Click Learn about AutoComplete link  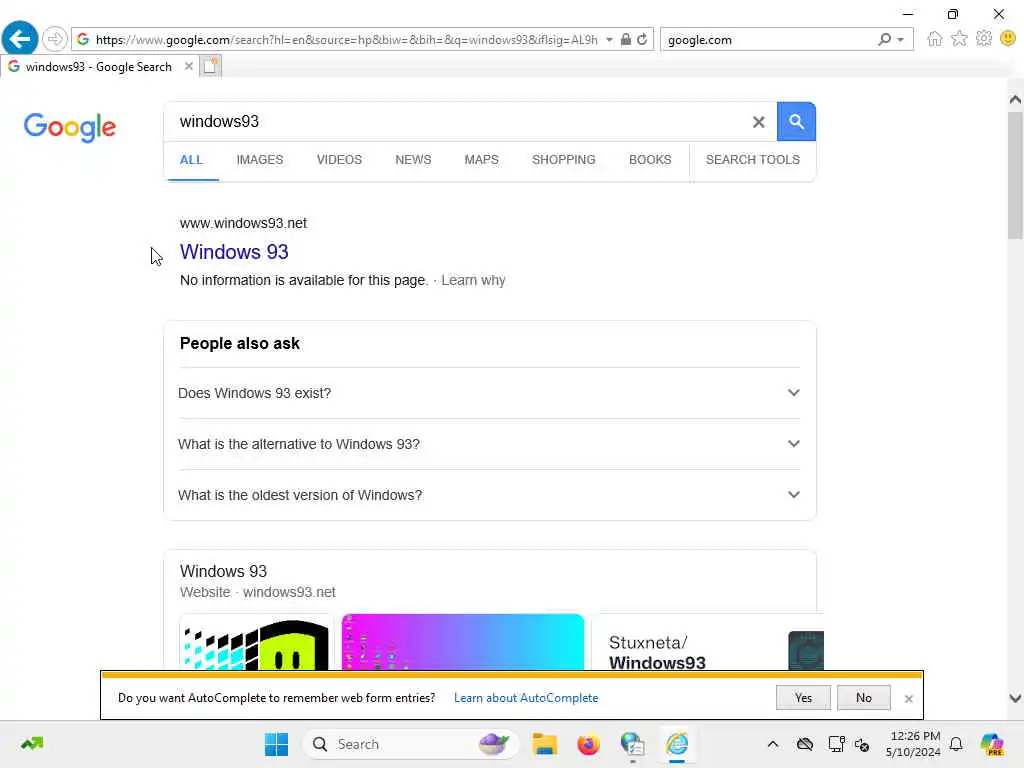[x=526, y=697]
